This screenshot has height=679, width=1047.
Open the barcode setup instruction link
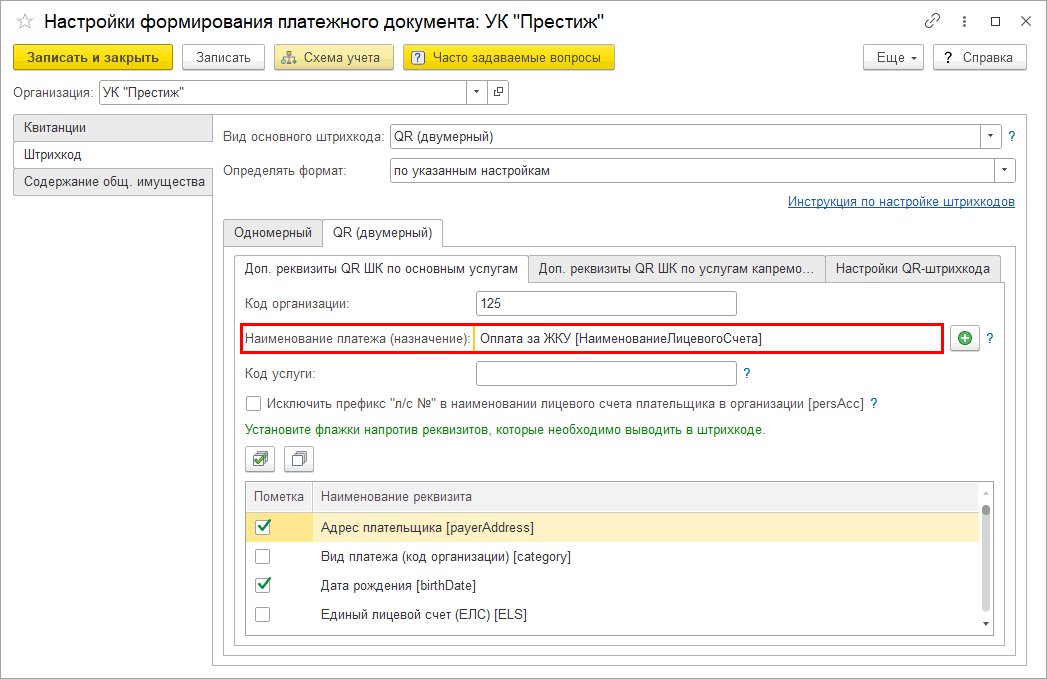pyautogui.click(x=900, y=201)
